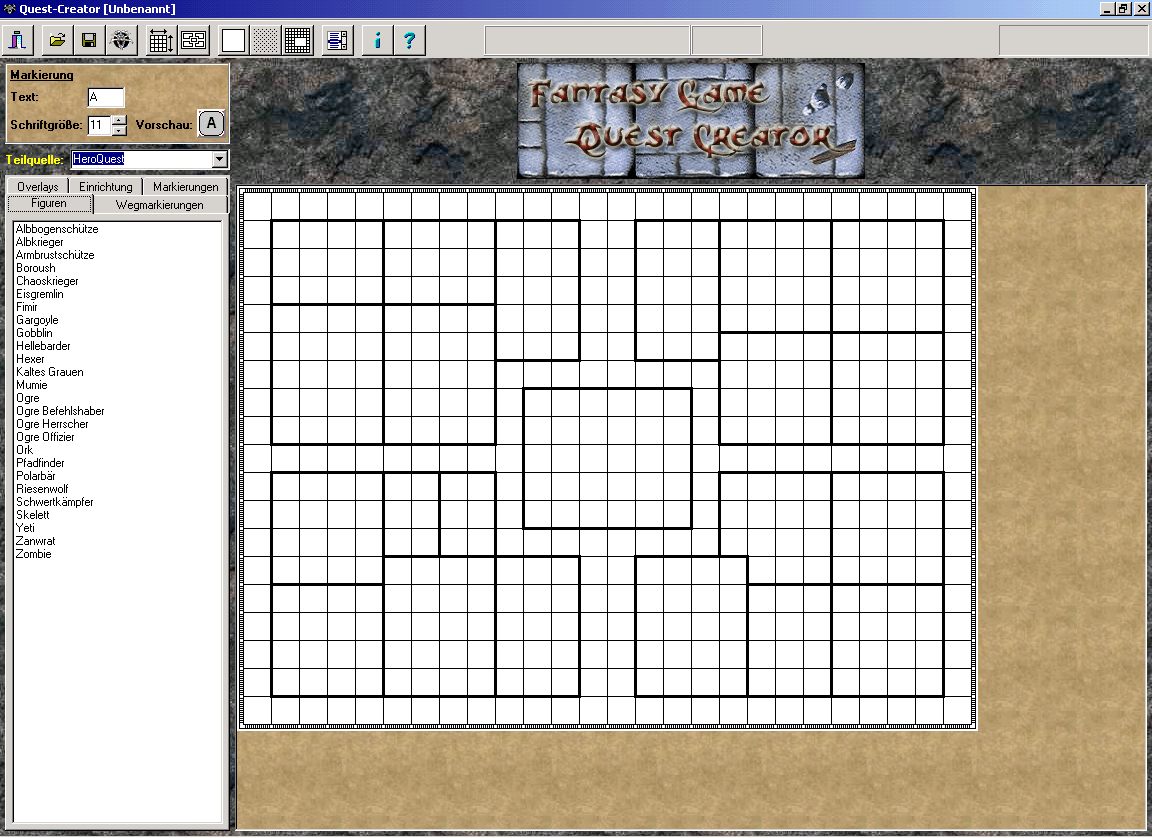Click the room layout map icon

point(193,40)
